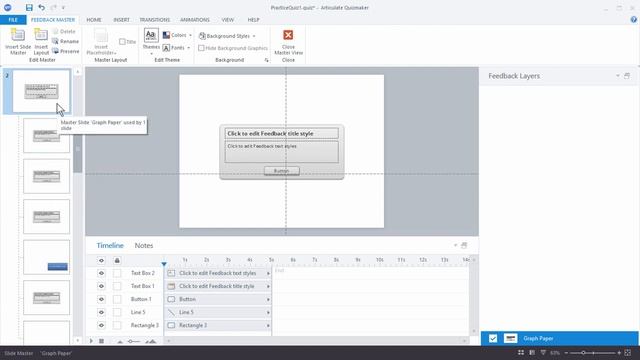
Task: Toggle the lock box for Button 1
Action: click(117, 299)
